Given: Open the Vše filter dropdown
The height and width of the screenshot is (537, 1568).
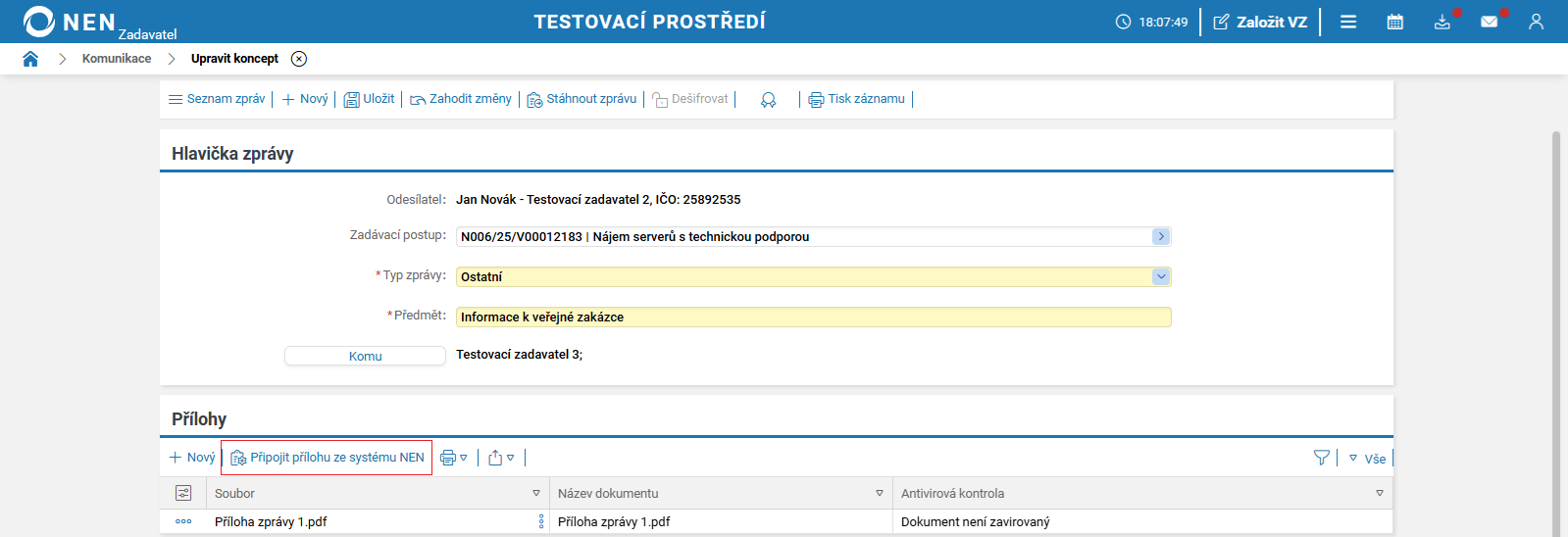Looking at the screenshot, I should click(1367, 459).
